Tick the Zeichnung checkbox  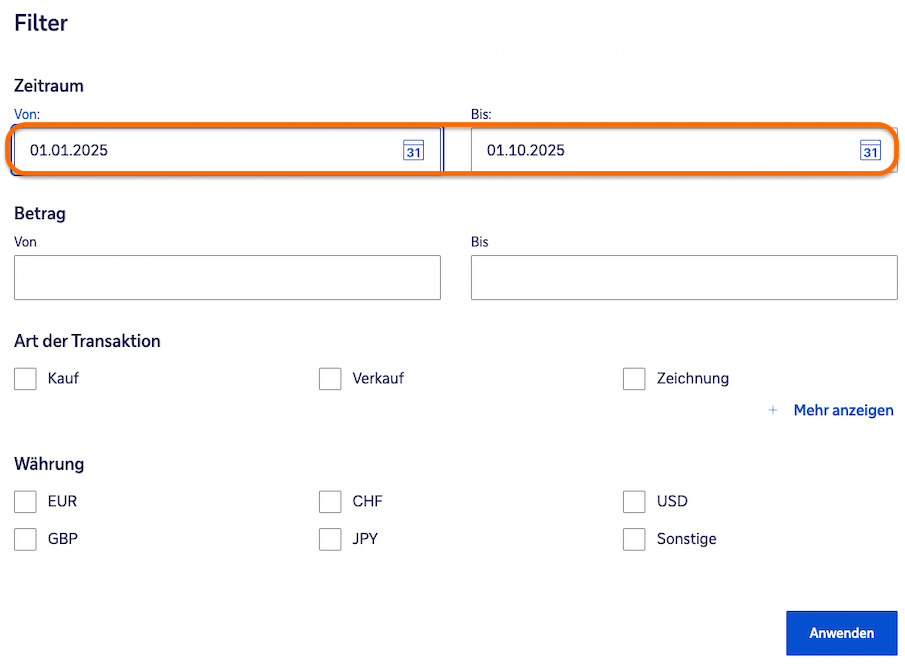[x=634, y=379]
